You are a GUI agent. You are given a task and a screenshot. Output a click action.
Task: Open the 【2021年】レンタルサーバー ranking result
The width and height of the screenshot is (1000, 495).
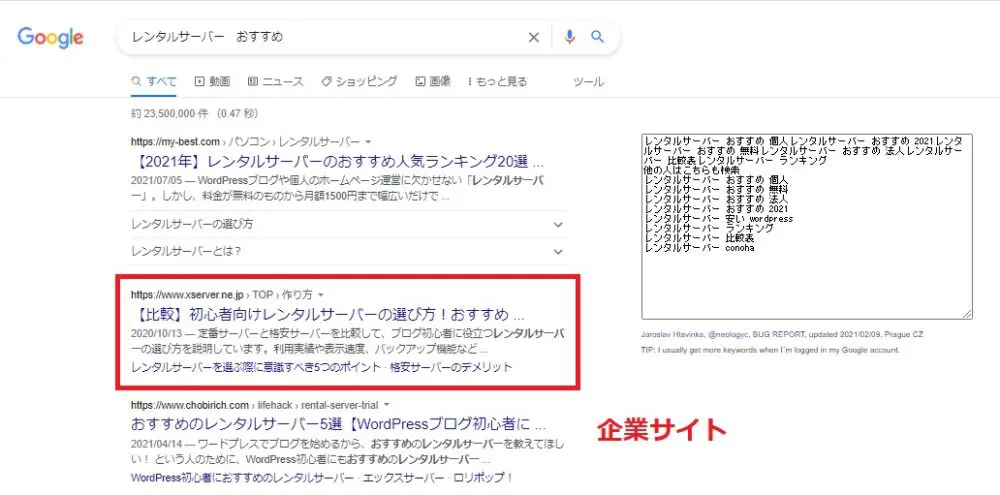336,160
